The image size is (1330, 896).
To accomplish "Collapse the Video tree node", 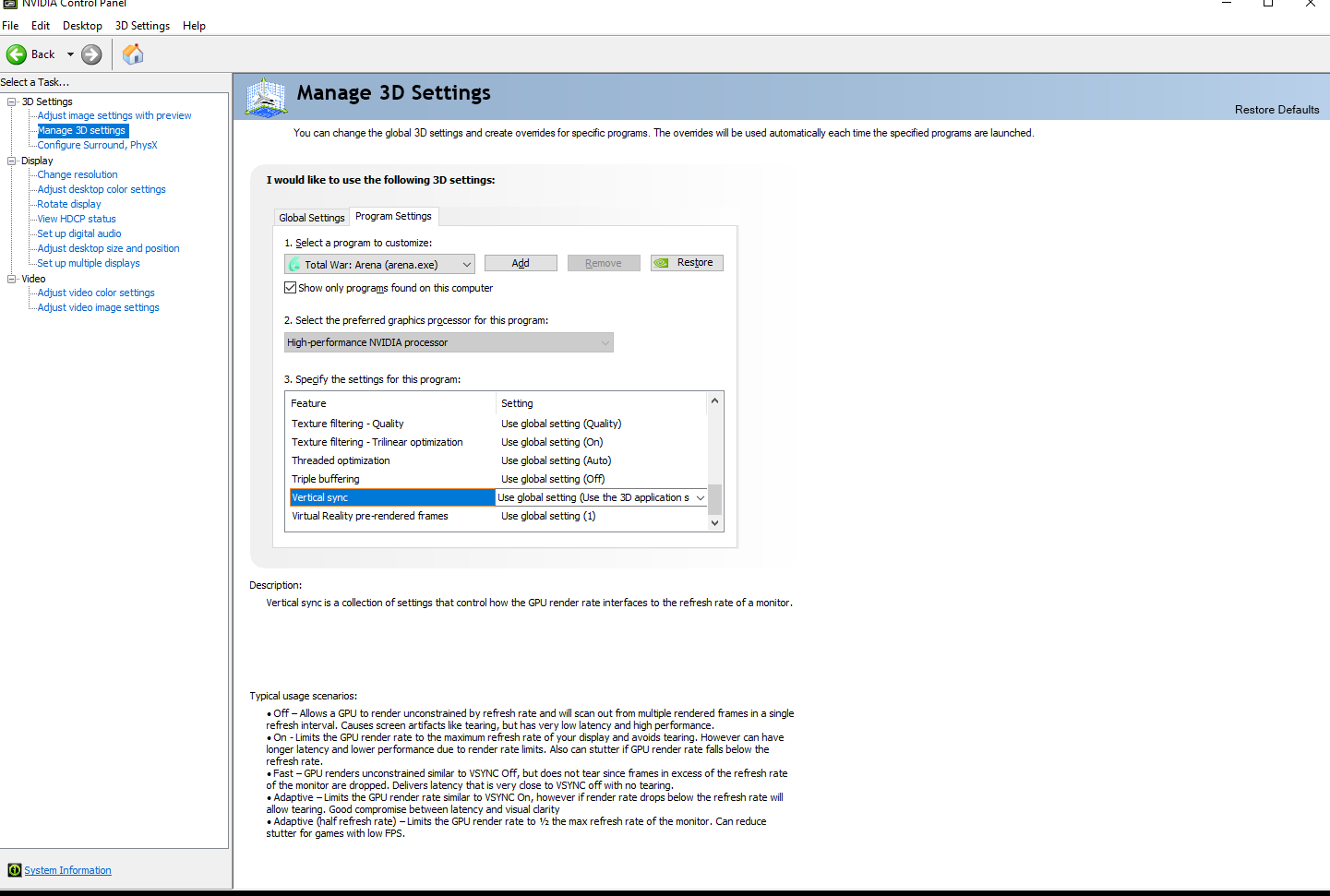I will [x=12, y=279].
